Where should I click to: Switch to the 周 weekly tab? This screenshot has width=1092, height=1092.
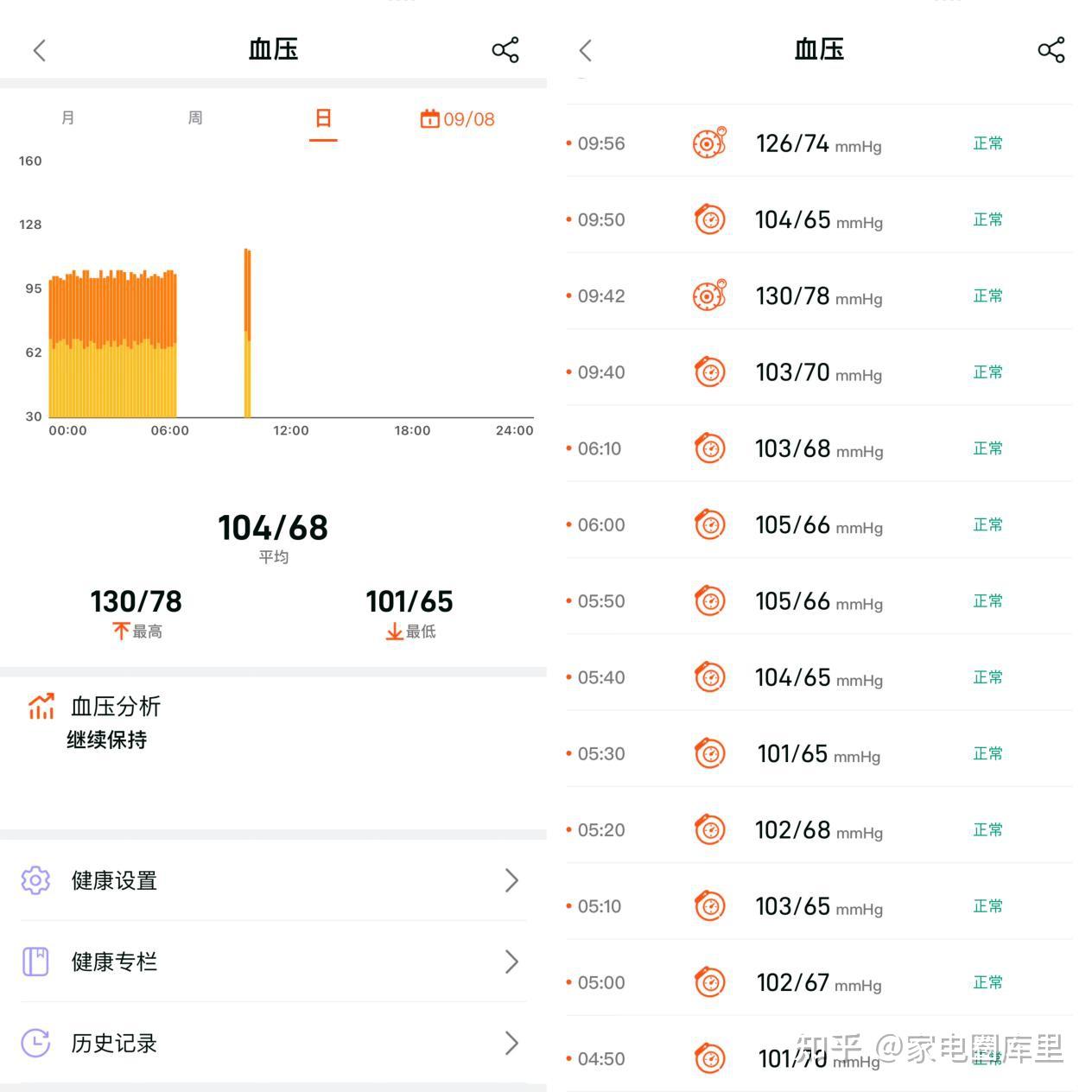coord(194,118)
